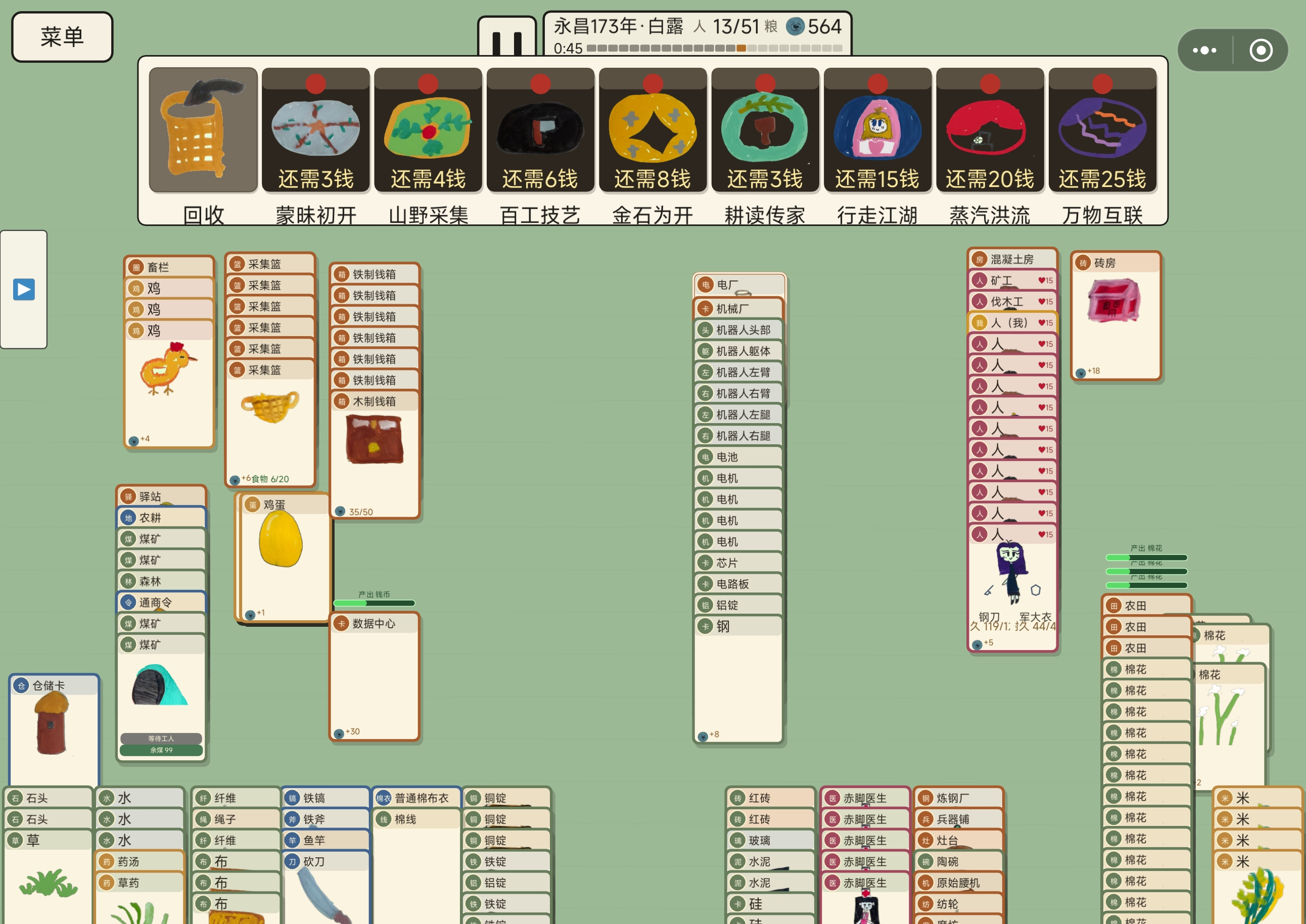The height and width of the screenshot is (924, 1306).
Task: Choose the 行走江湖 card pack
Action: [x=878, y=130]
